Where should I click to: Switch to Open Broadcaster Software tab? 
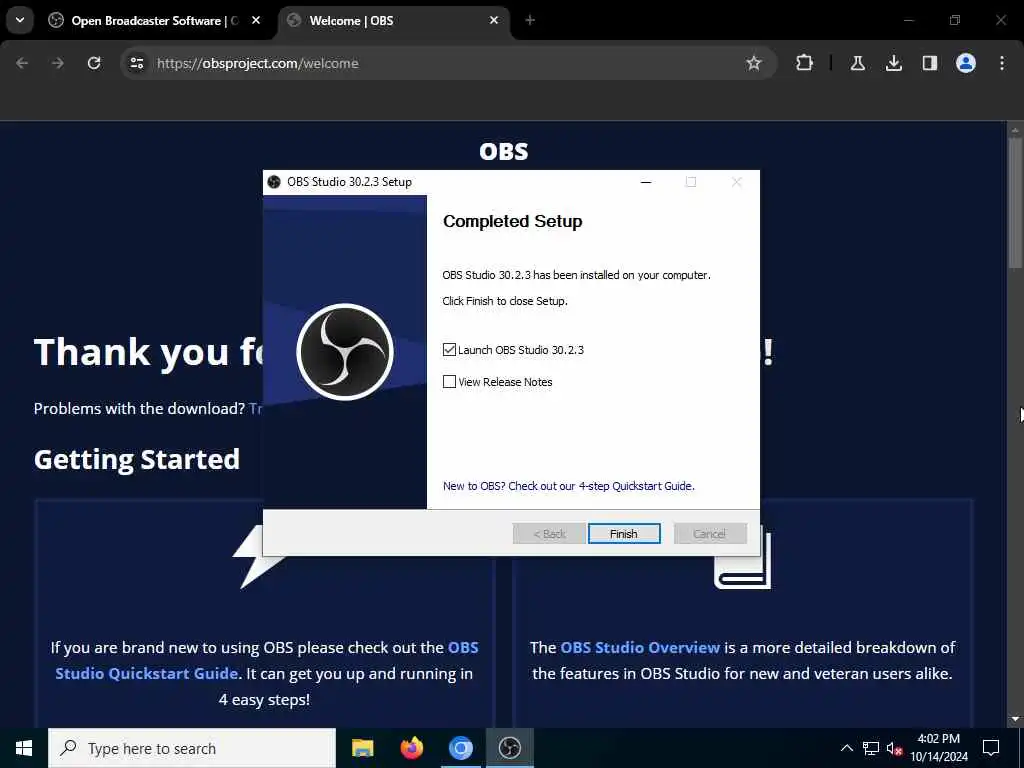[153, 21]
